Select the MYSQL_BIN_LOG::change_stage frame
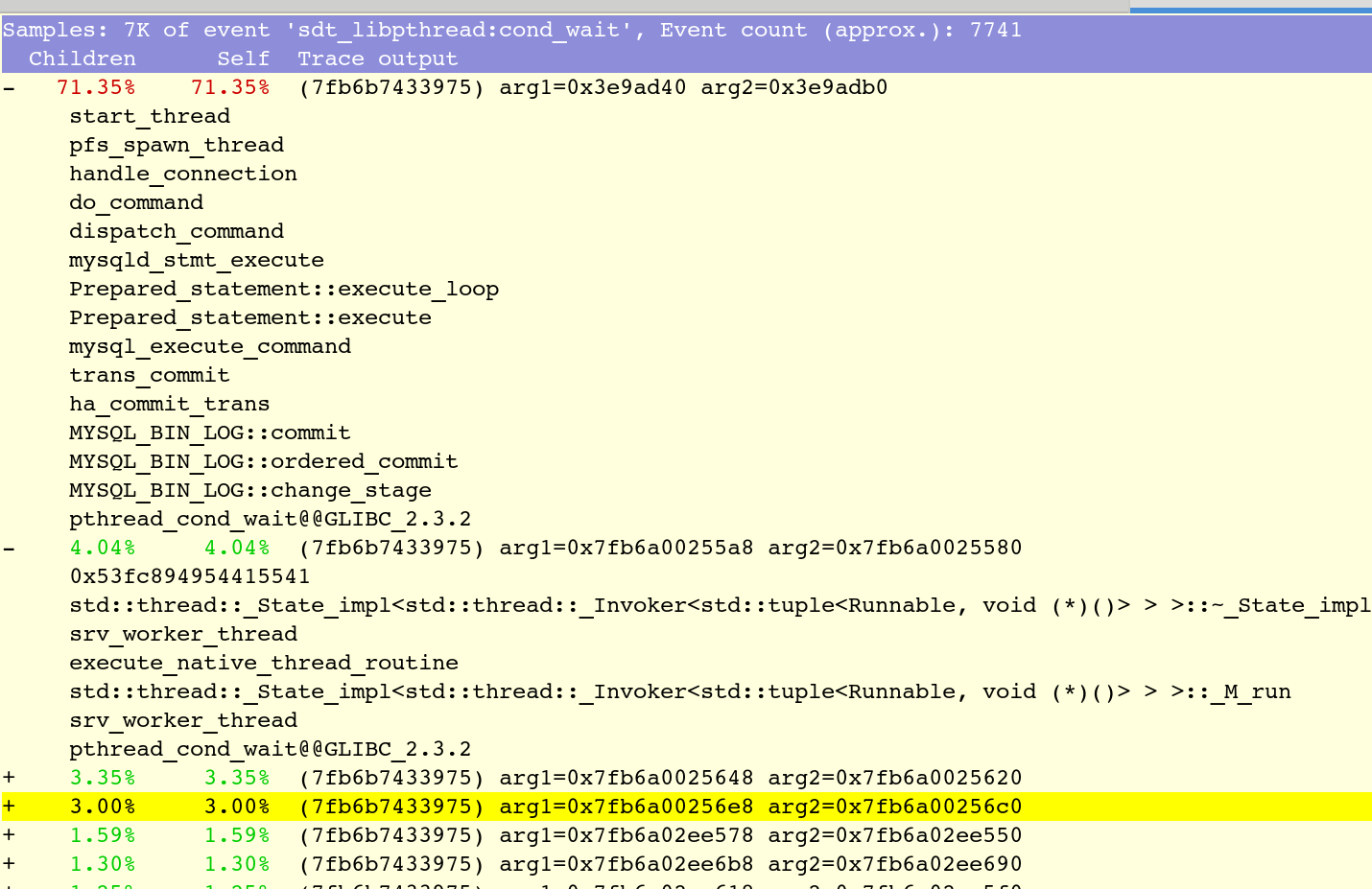The image size is (1372, 889). click(250, 490)
